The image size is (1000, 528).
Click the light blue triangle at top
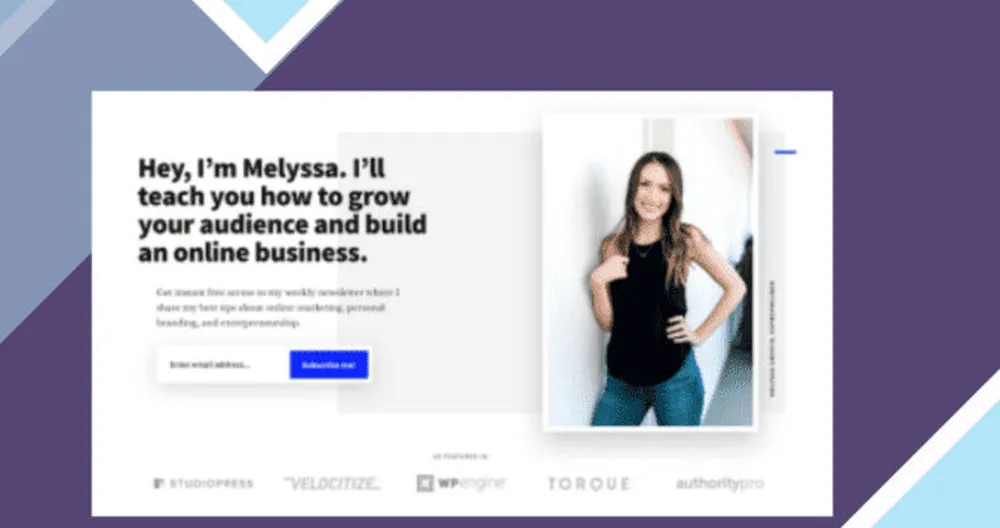(267, 17)
